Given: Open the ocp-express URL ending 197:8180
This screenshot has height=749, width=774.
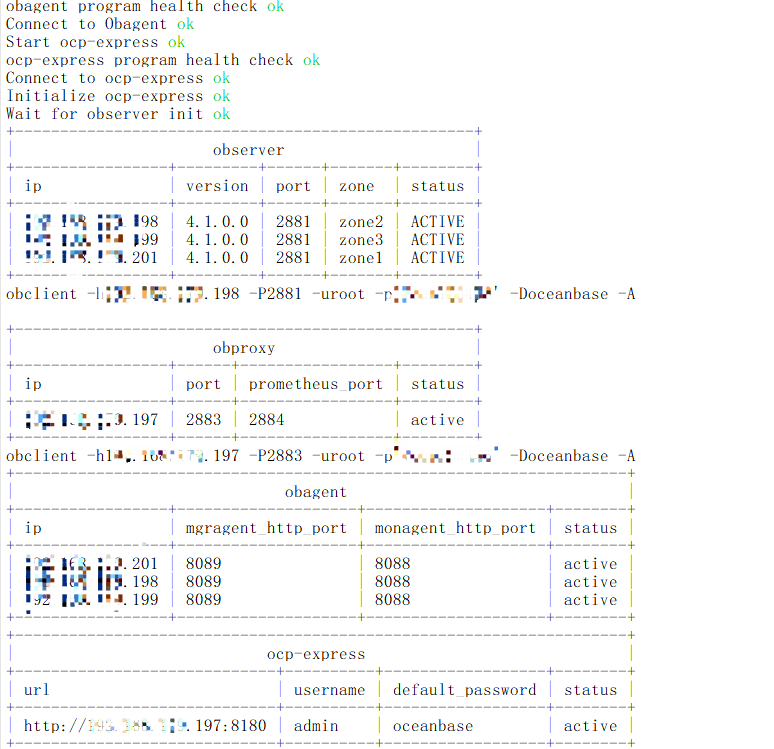Looking at the screenshot, I should pos(145,726).
